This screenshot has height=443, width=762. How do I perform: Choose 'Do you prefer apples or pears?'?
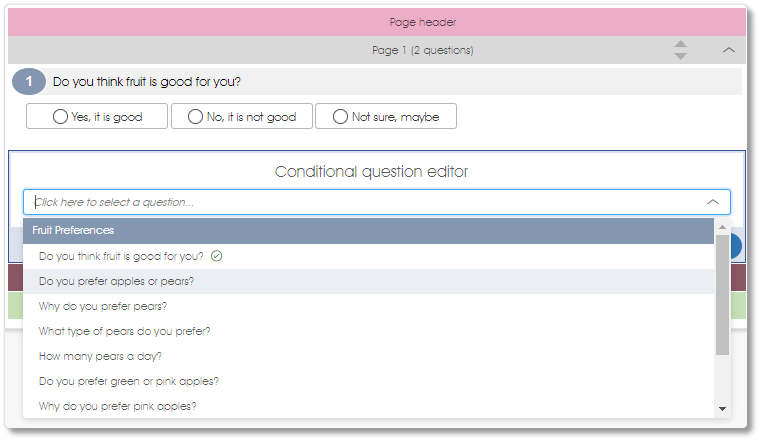368,281
